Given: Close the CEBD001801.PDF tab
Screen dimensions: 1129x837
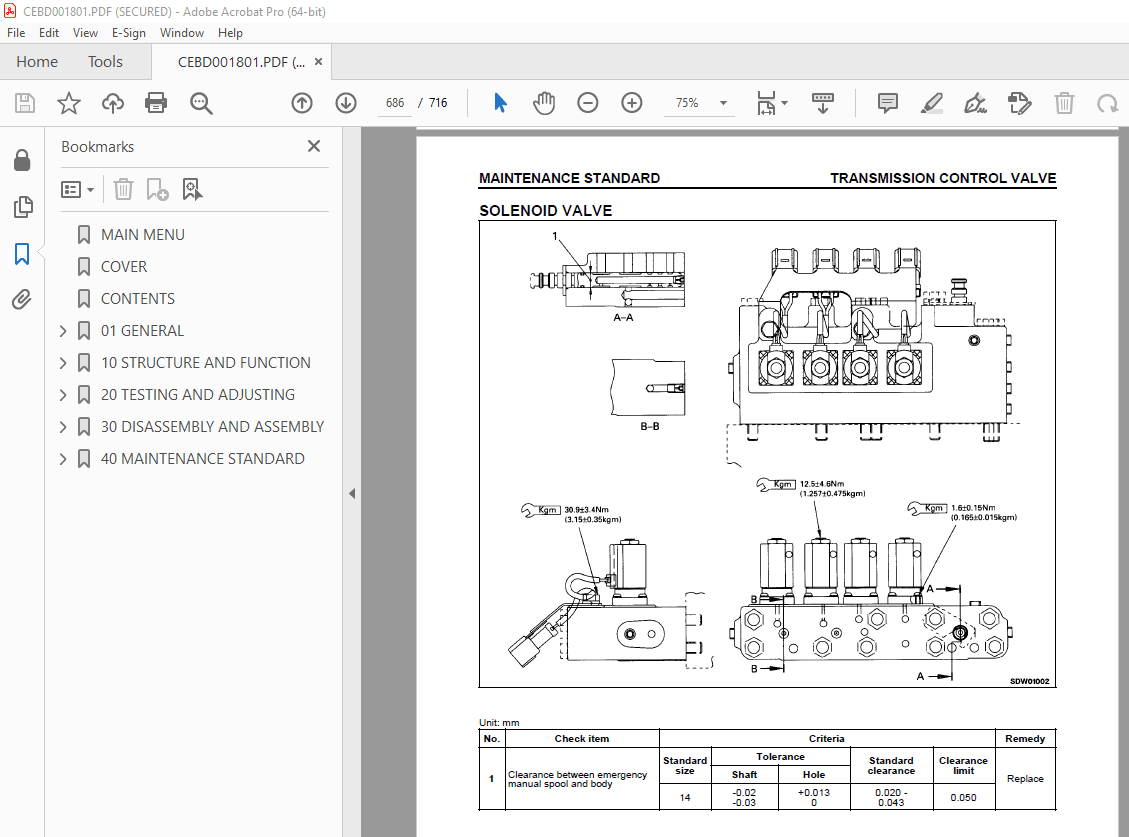Looking at the screenshot, I should click(x=318, y=61).
